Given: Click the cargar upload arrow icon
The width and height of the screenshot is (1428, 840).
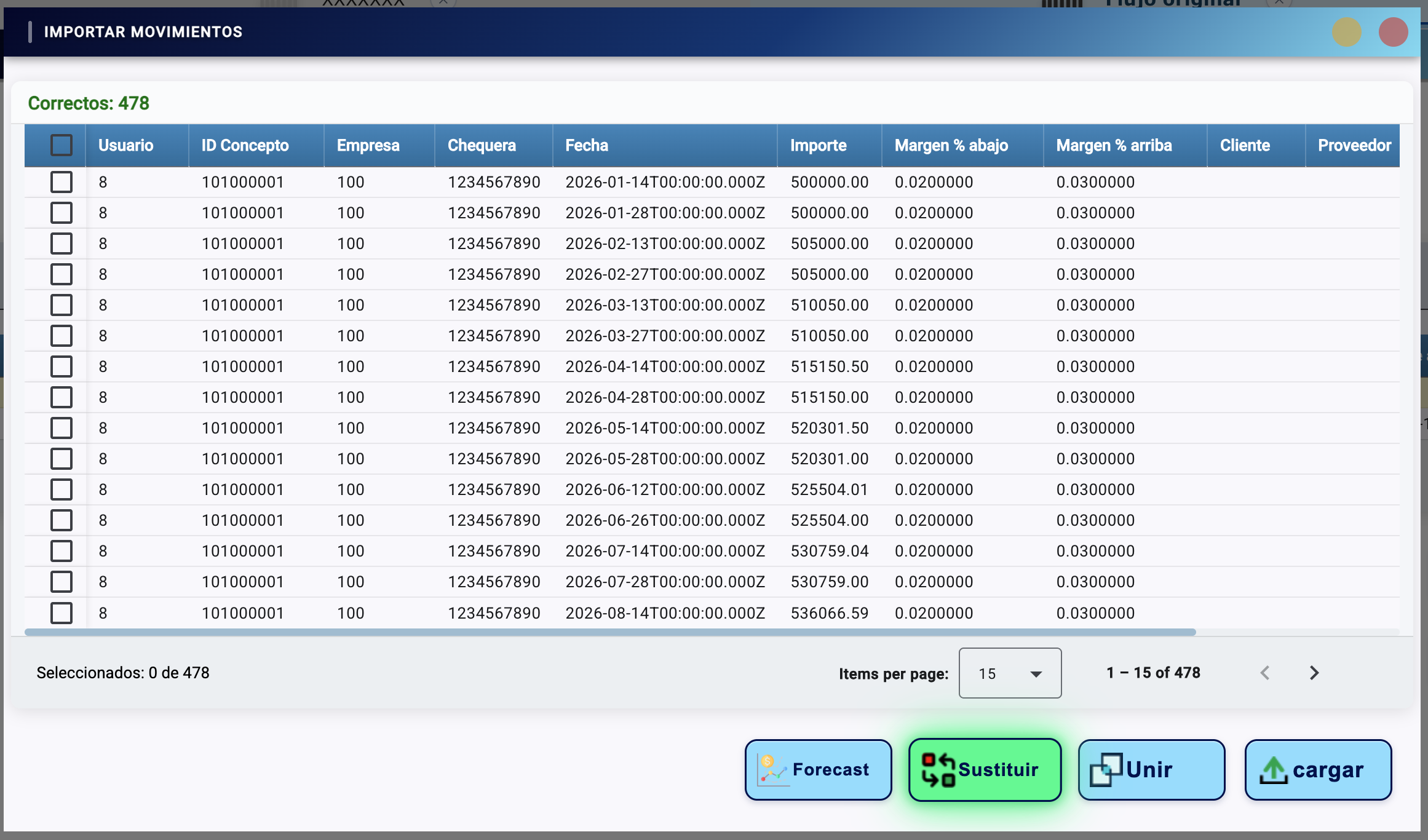Looking at the screenshot, I should [1273, 770].
